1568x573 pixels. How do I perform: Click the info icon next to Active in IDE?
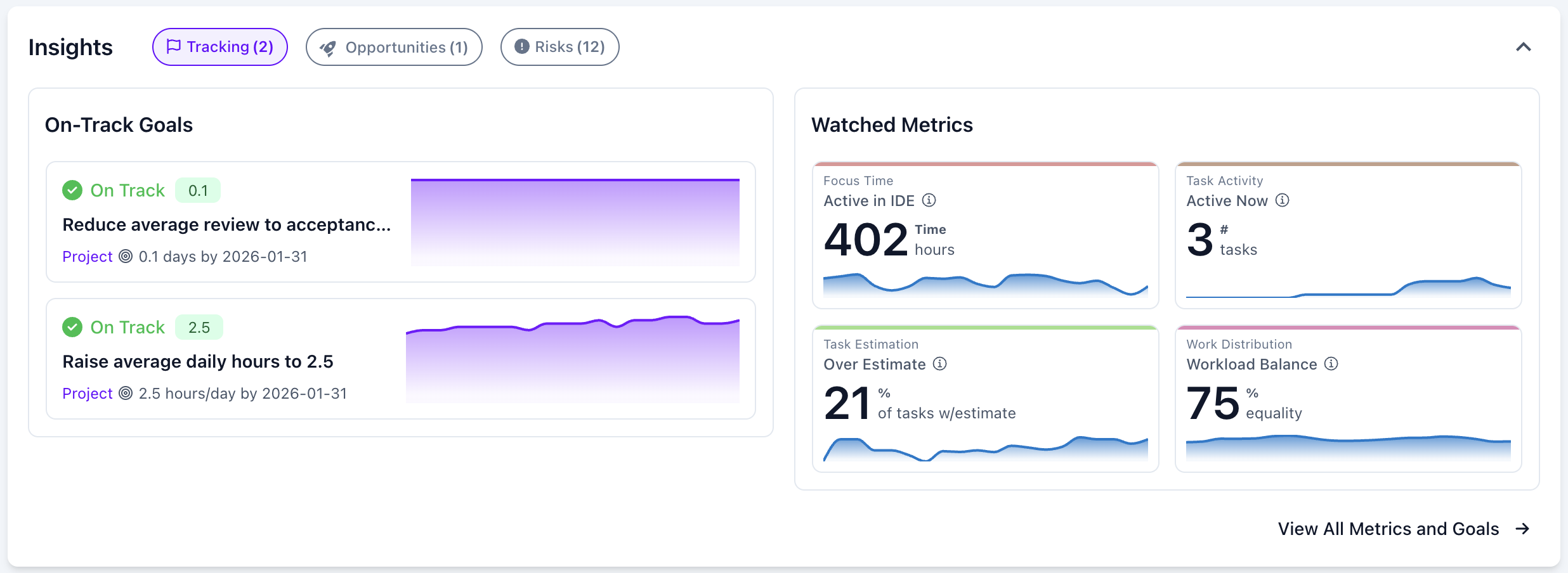(x=929, y=201)
